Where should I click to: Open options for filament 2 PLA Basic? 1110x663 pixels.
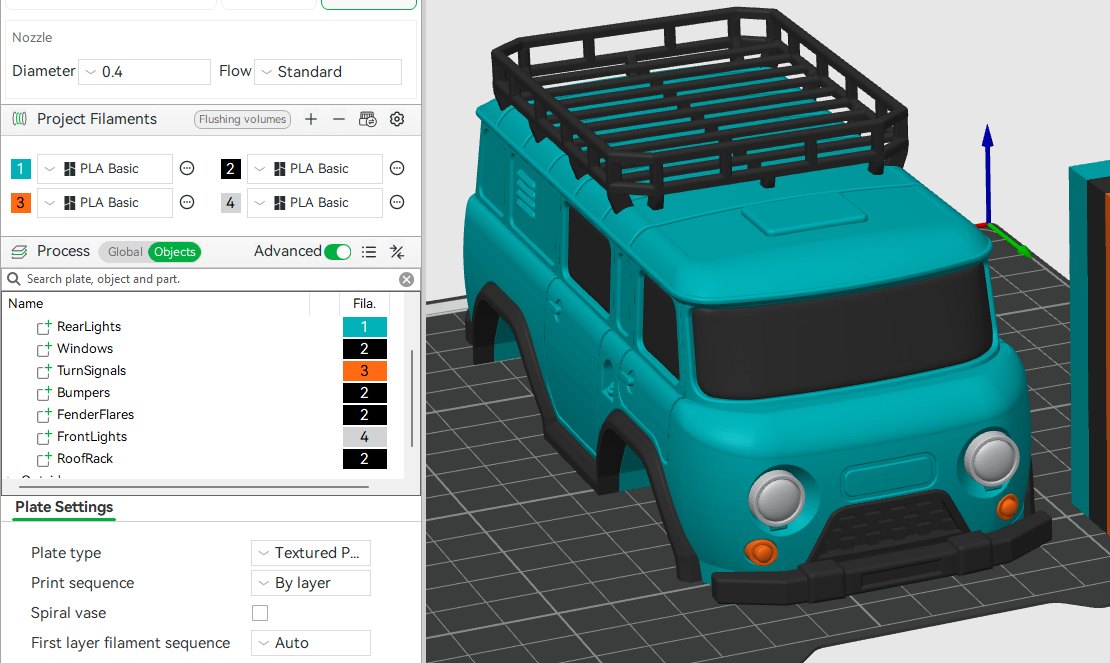tap(397, 168)
